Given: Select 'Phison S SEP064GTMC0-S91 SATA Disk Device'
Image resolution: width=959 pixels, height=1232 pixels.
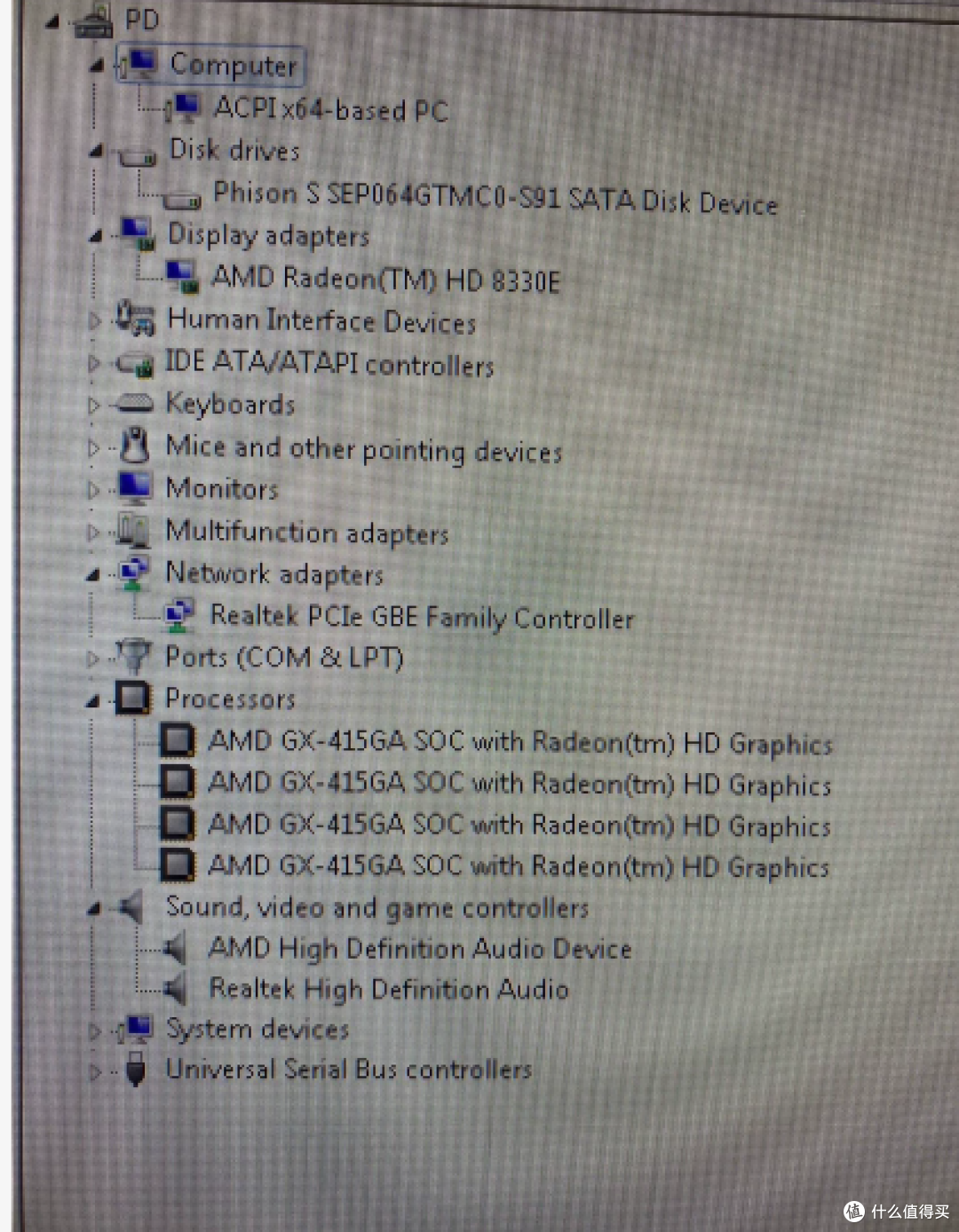Looking at the screenshot, I should pos(495,197).
